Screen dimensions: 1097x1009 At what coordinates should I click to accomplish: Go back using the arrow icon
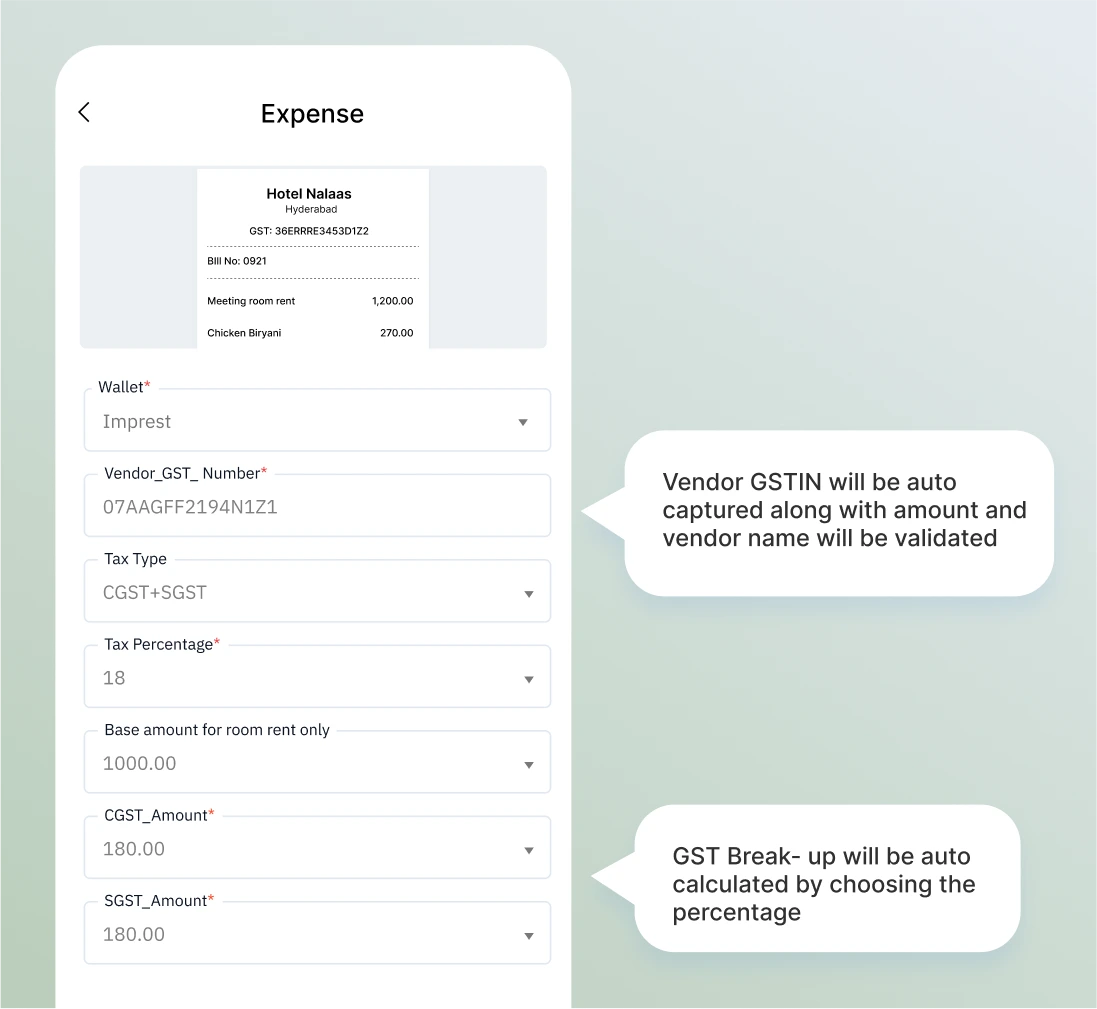click(x=85, y=113)
